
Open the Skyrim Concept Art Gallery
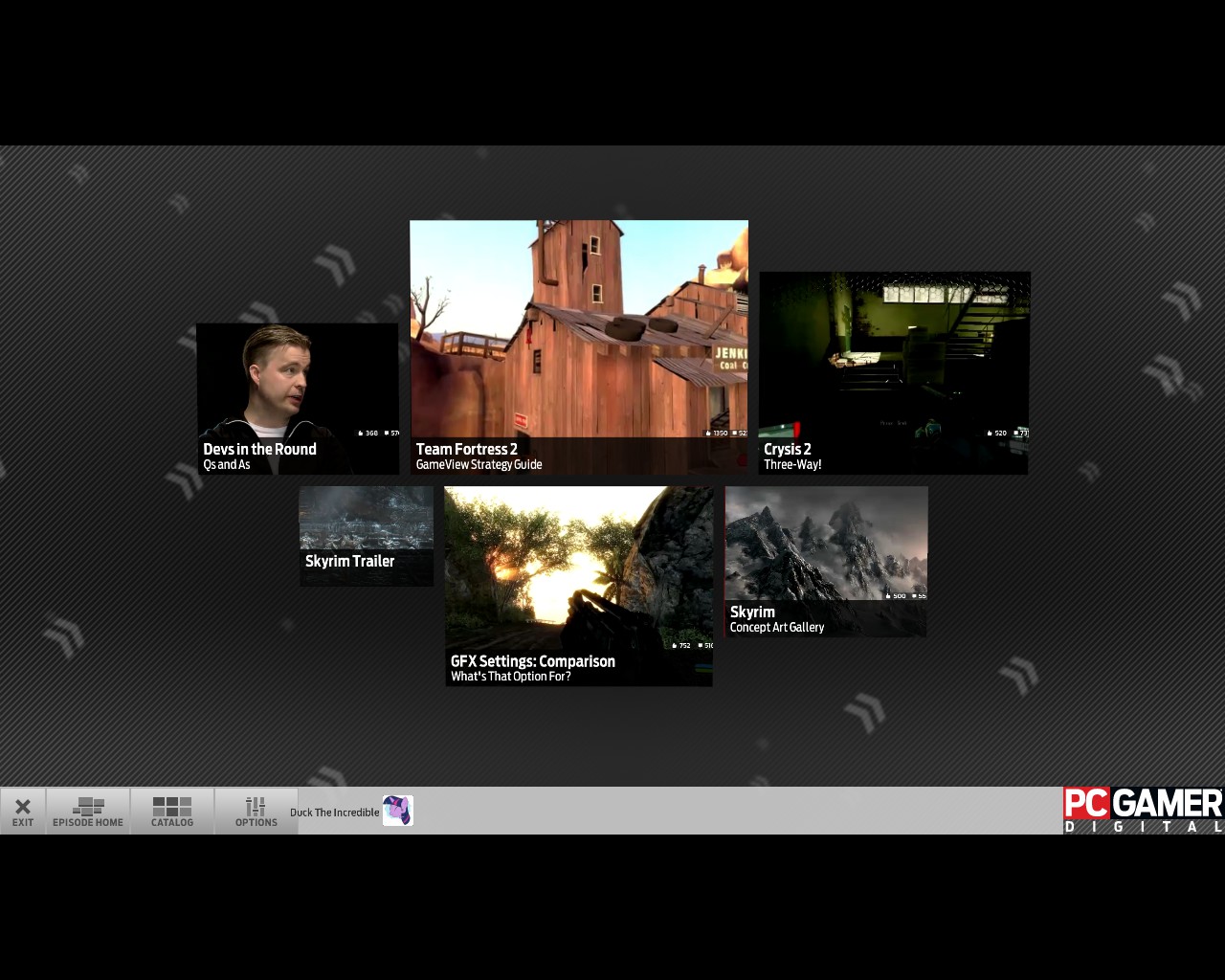(x=826, y=562)
